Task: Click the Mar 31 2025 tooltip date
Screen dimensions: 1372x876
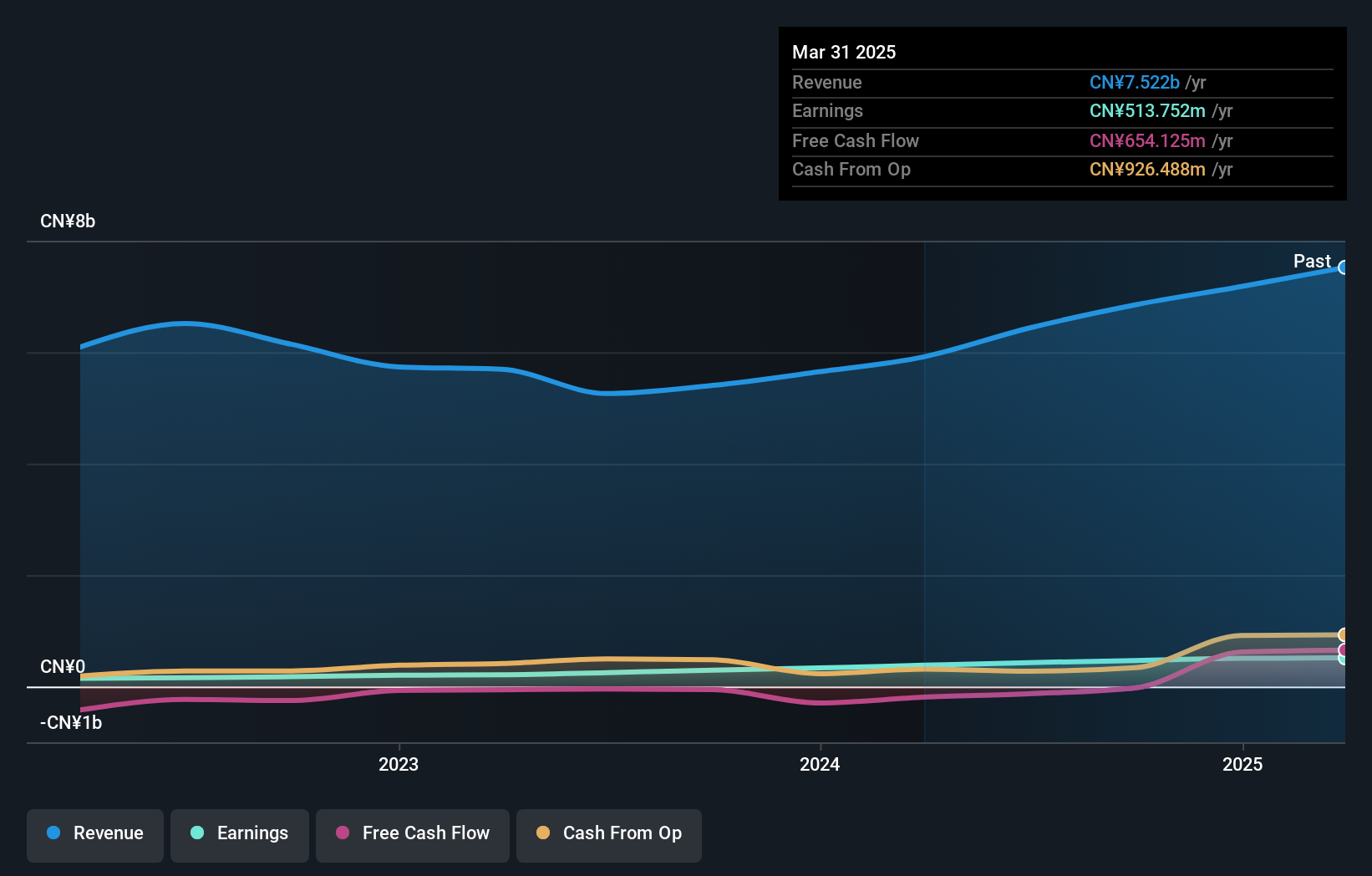Action: click(844, 52)
